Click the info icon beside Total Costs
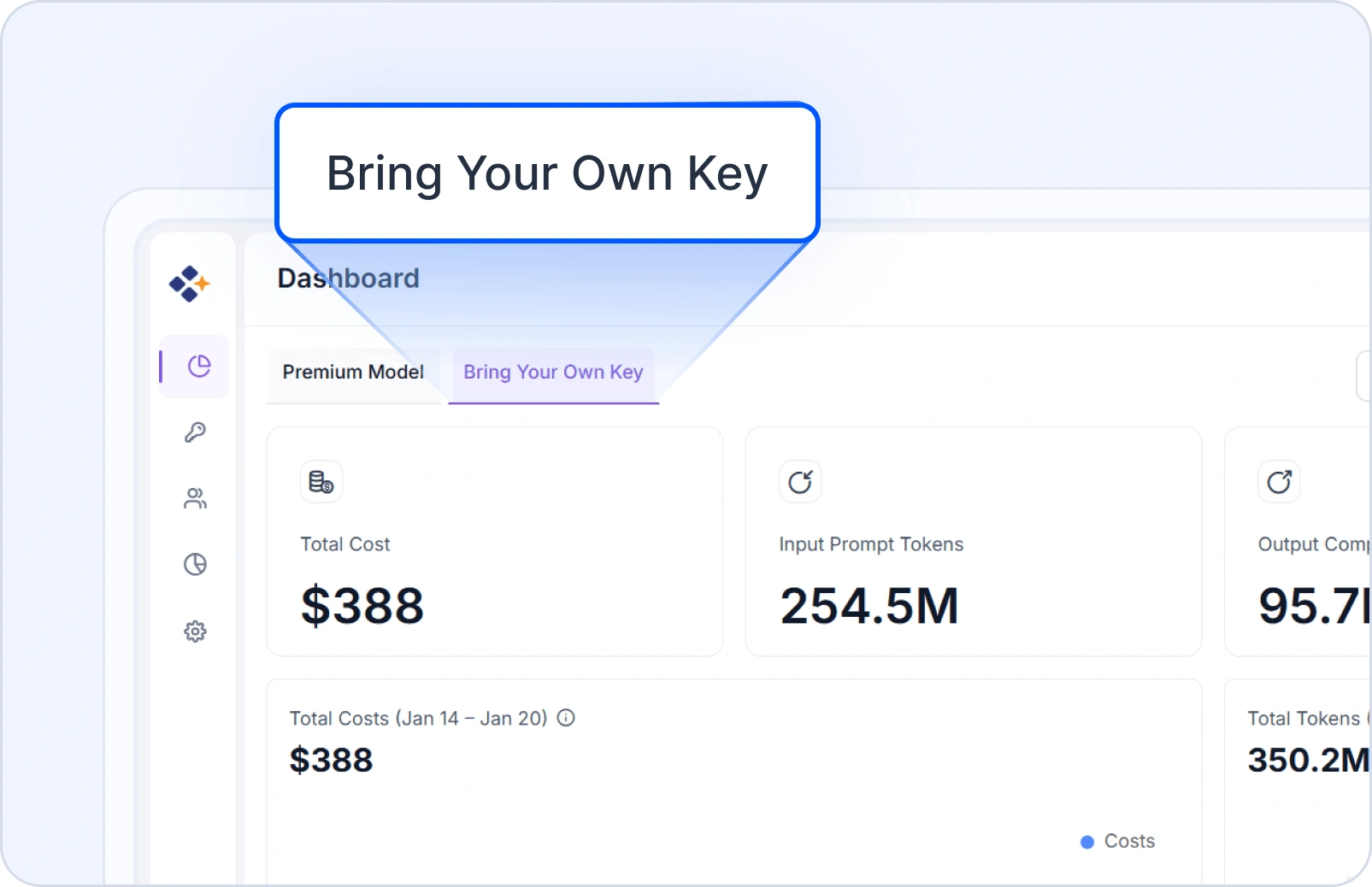Image resolution: width=1372 pixels, height=887 pixels. coord(566,718)
